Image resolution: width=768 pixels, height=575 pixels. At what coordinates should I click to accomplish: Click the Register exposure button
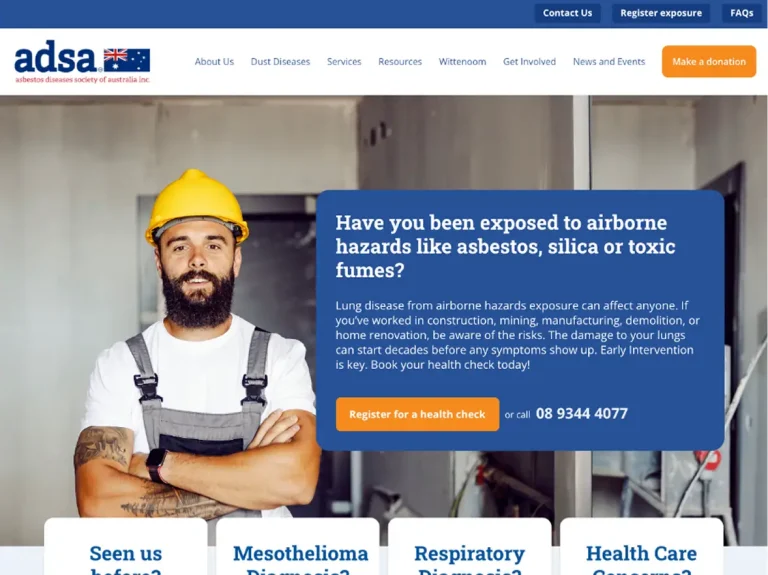[661, 13]
